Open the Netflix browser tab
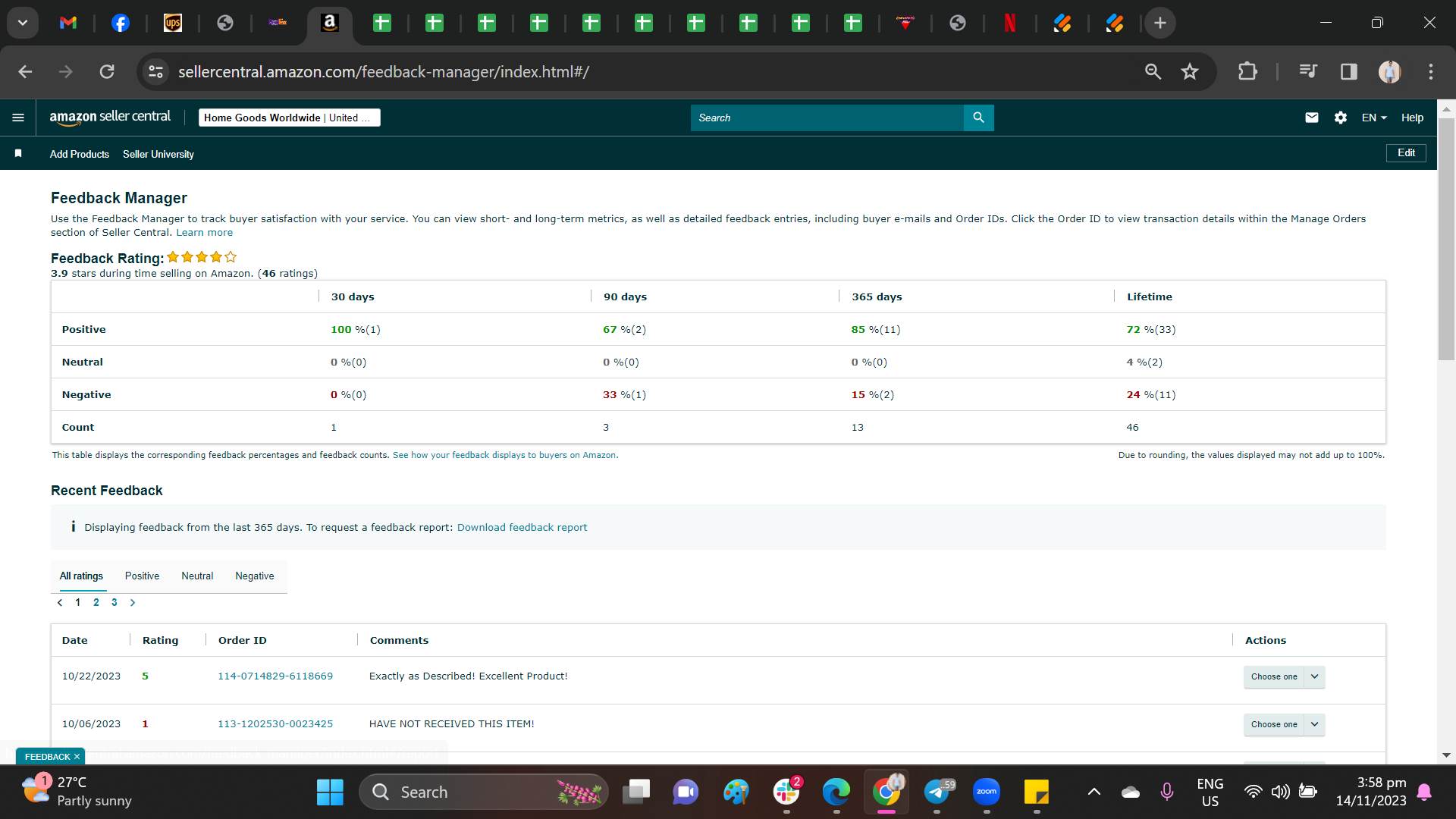The height and width of the screenshot is (819, 1456). [x=1010, y=23]
